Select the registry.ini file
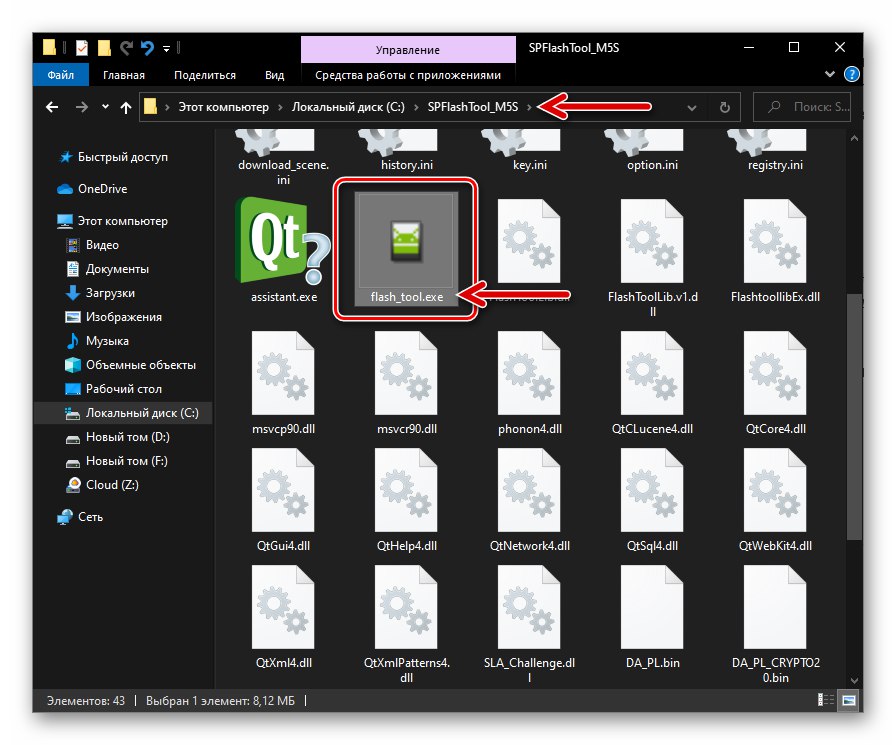Viewport: 896px width, 745px height. pos(775,150)
